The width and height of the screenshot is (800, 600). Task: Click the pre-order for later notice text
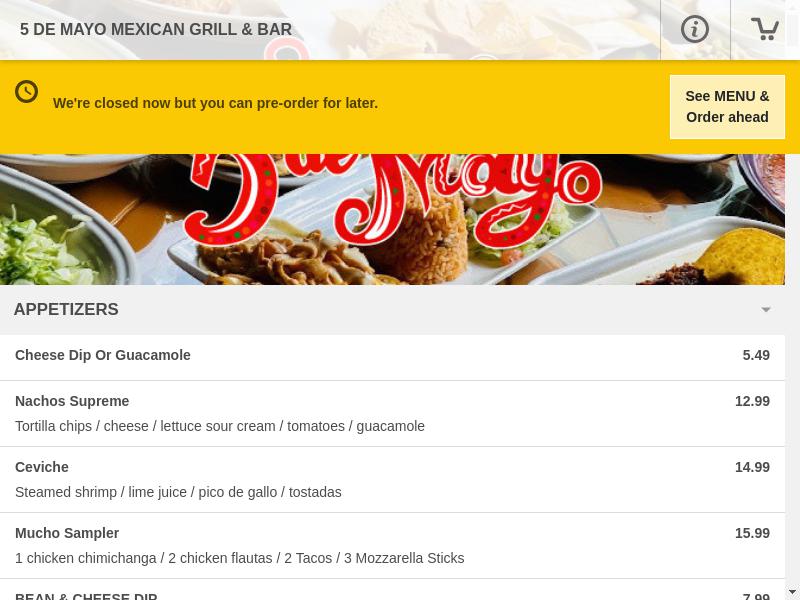pos(215,103)
